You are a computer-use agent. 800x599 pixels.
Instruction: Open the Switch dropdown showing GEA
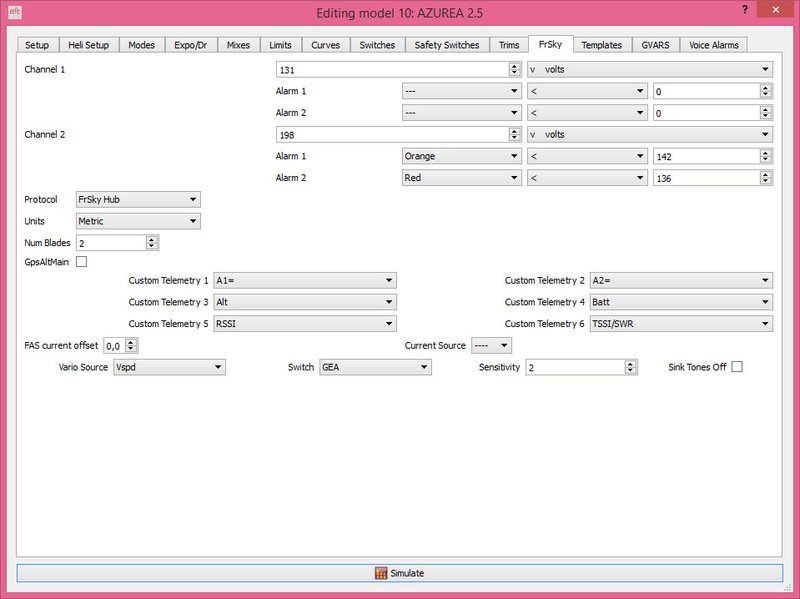pyautogui.click(x=376, y=367)
